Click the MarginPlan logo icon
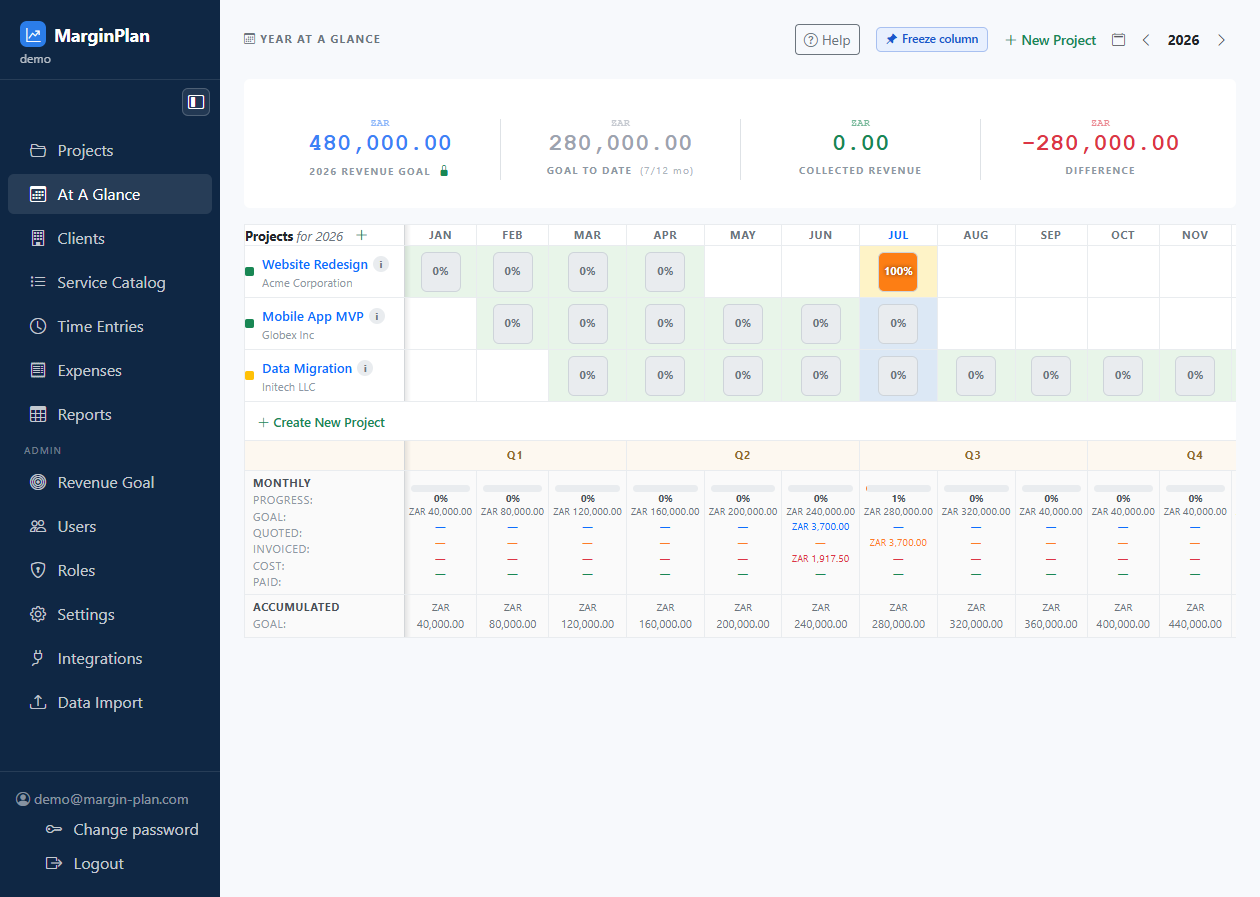This screenshot has width=1260, height=897. tap(33, 35)
